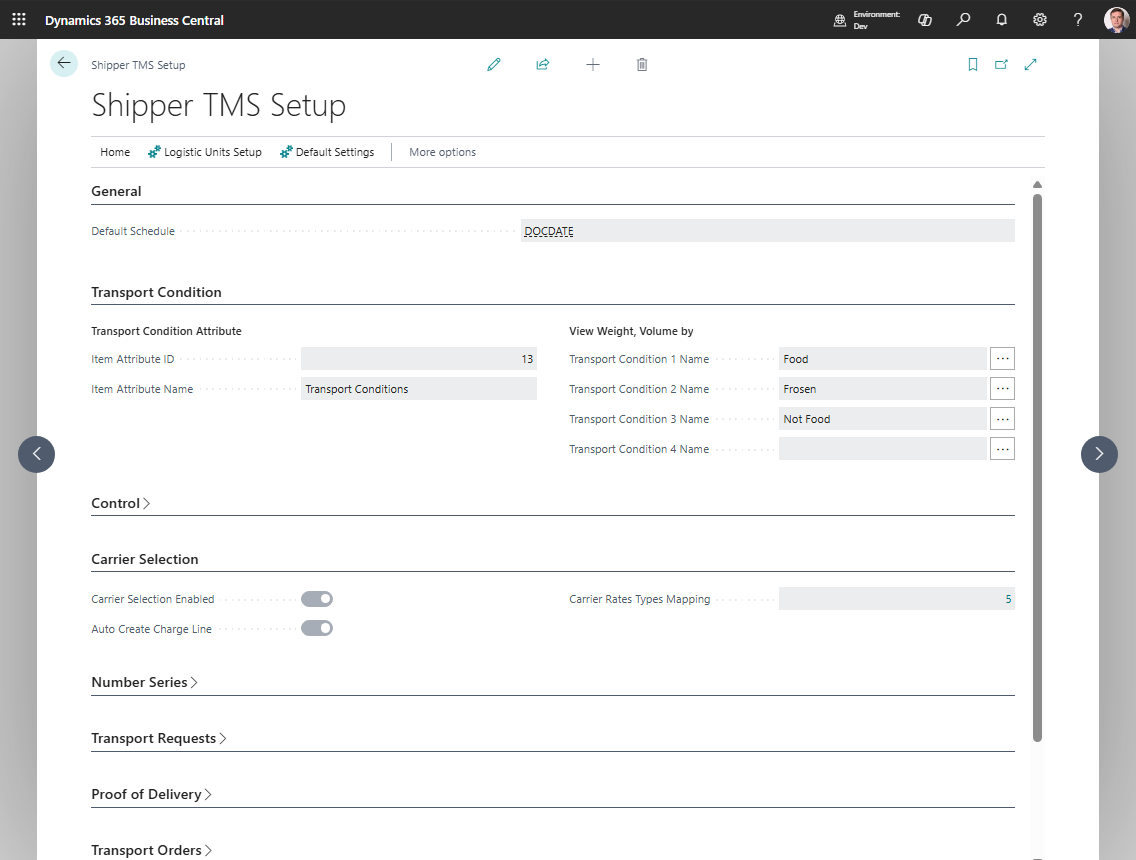Go to previous record arrow
The image size is (1136, 860).
pyautogui.click(x=36, y=454)
